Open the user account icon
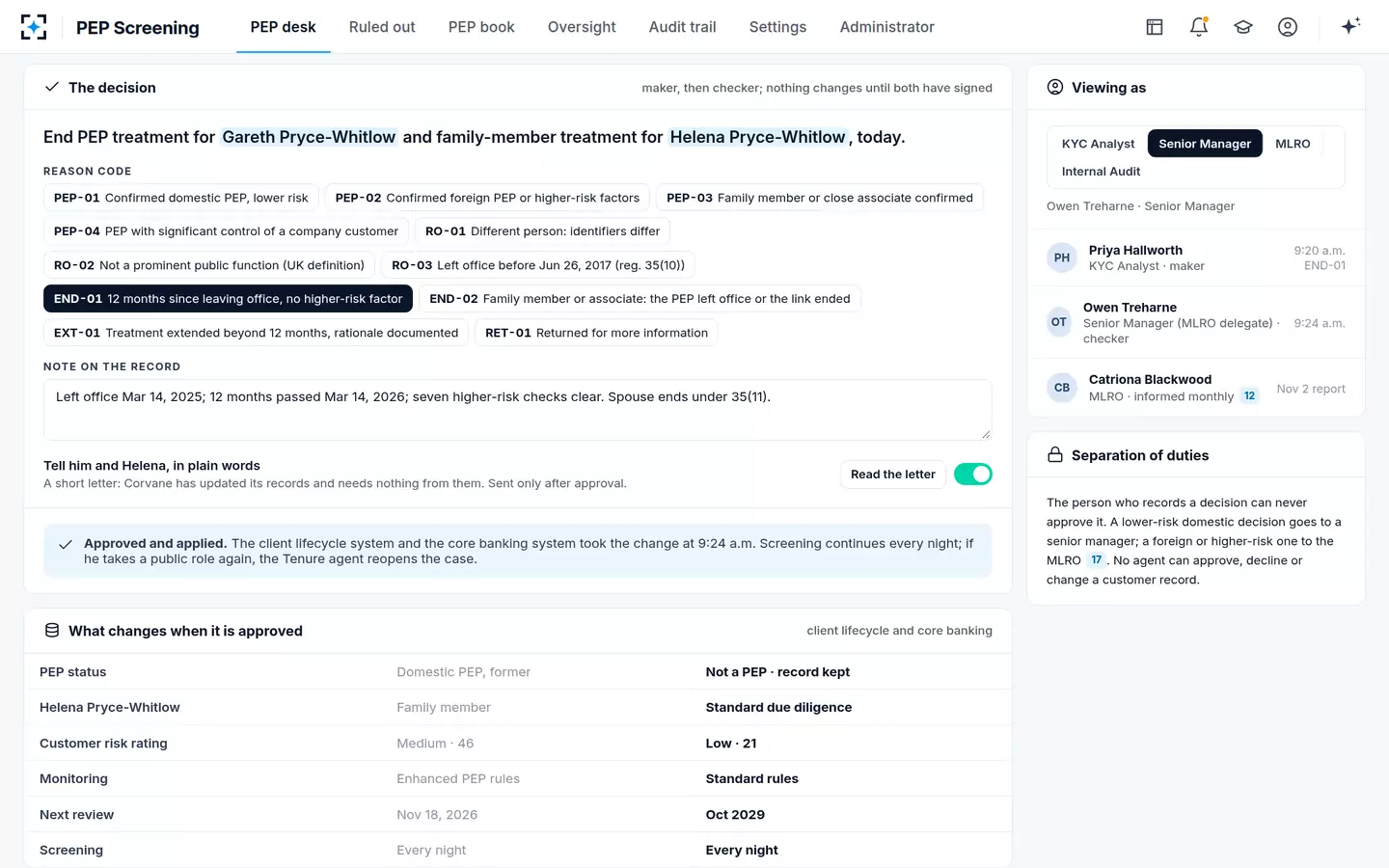 coord(1288,27)
